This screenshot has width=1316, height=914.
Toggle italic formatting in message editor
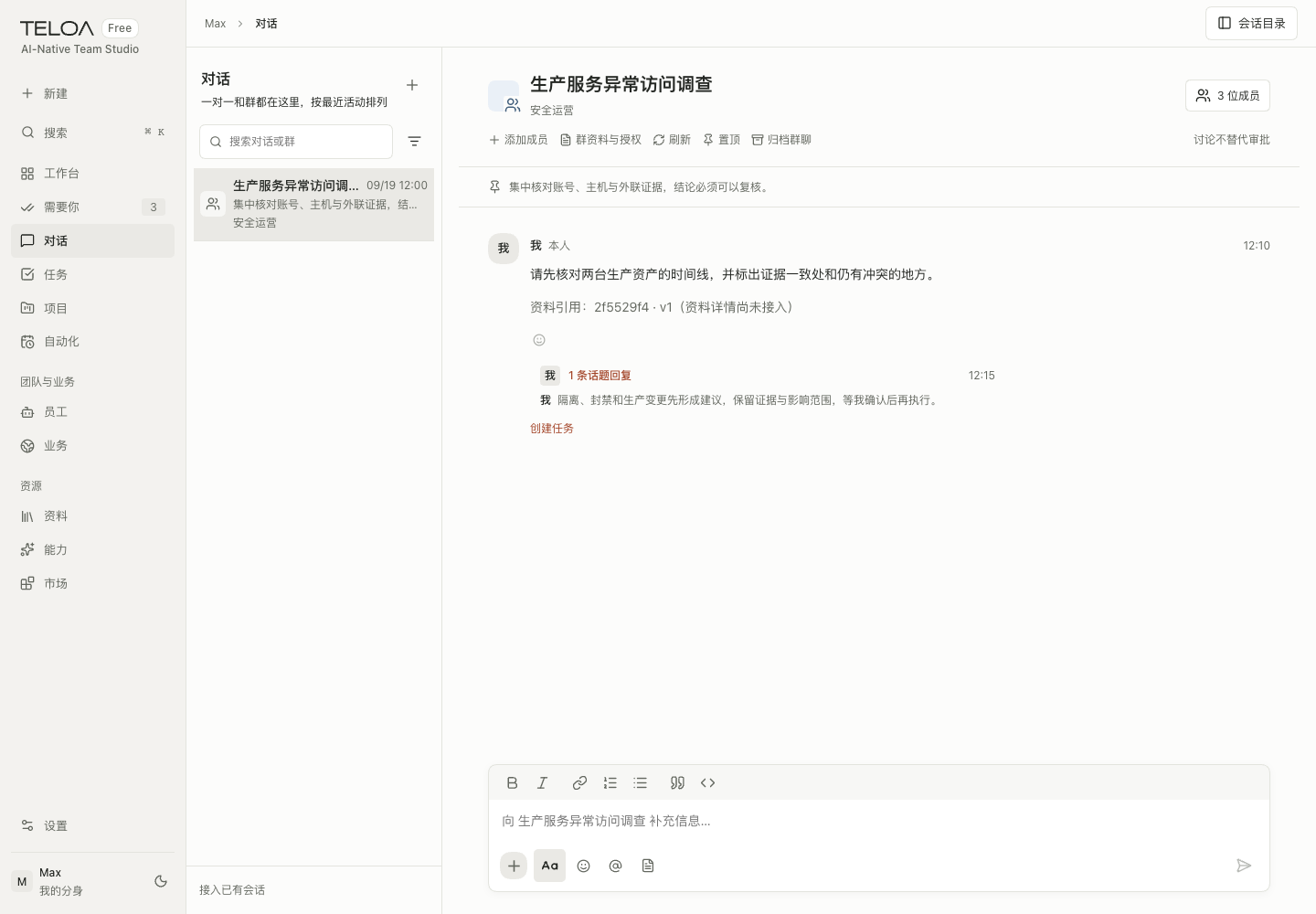point(543,783)
